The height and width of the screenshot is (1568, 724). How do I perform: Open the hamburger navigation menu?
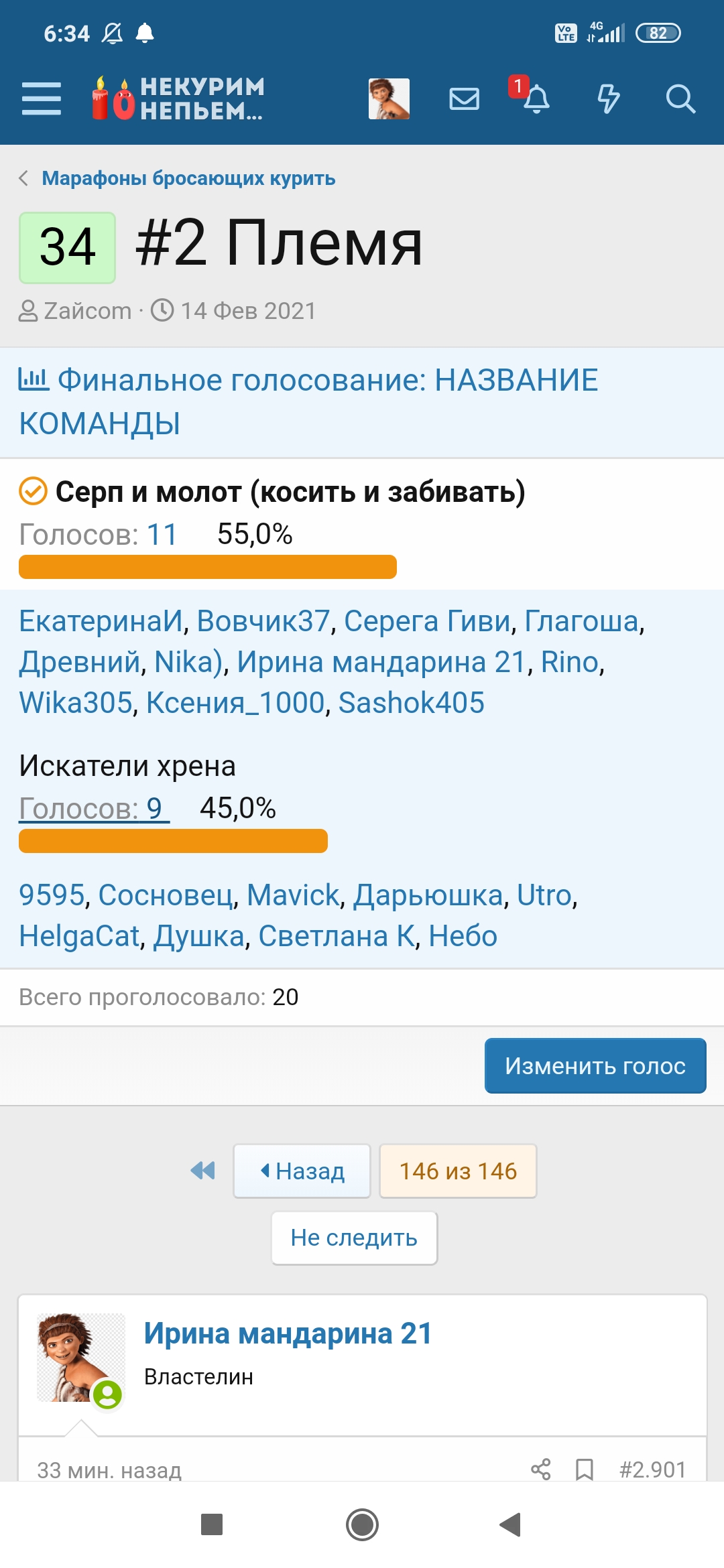pyautogui.click(x=42, y=99)
